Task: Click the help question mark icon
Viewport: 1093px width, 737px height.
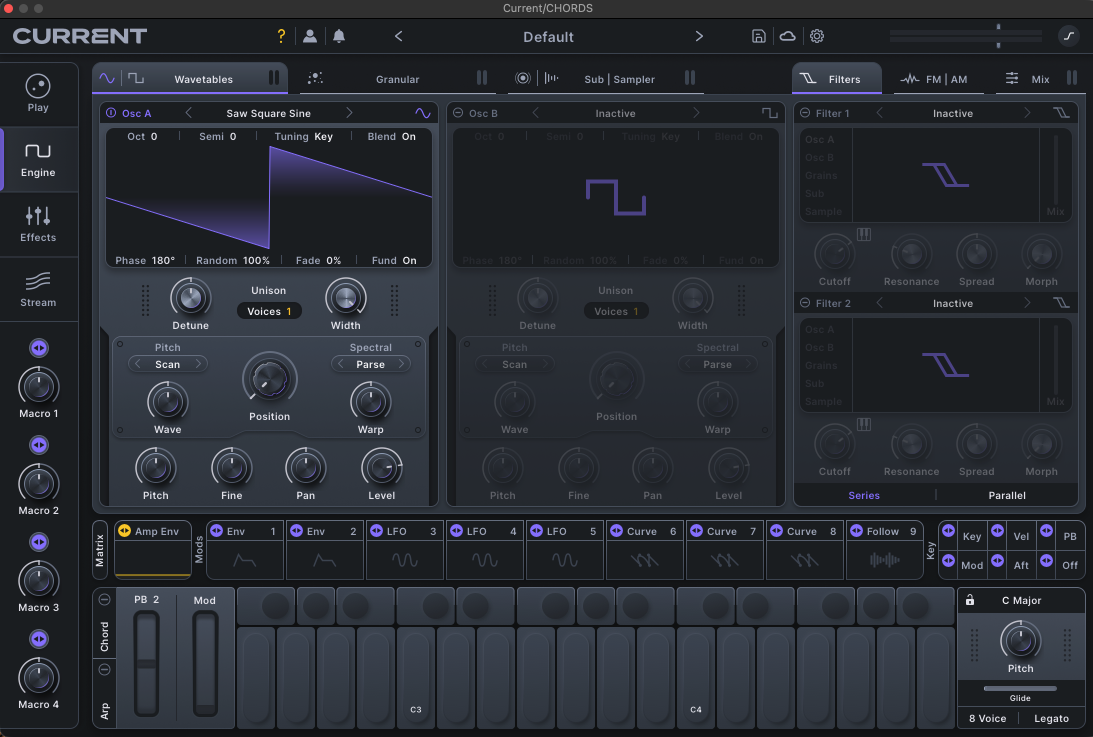Action: [281, 36]
